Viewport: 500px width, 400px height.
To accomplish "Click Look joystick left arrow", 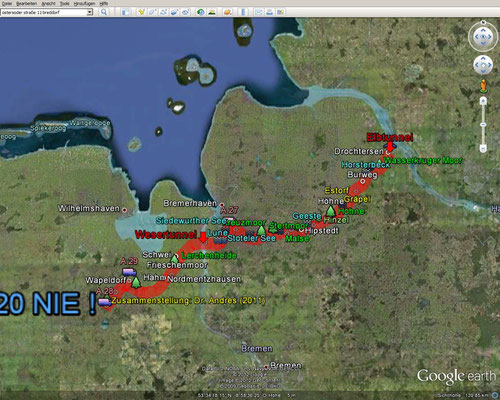I will tap(476, 37).
